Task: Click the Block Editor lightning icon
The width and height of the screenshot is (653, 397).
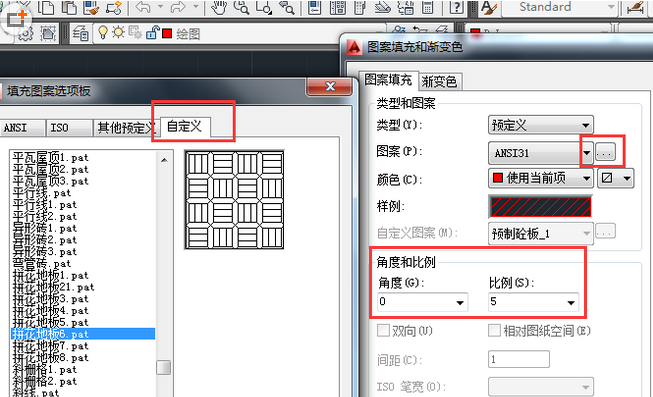Action: click(x=113, y=7)
